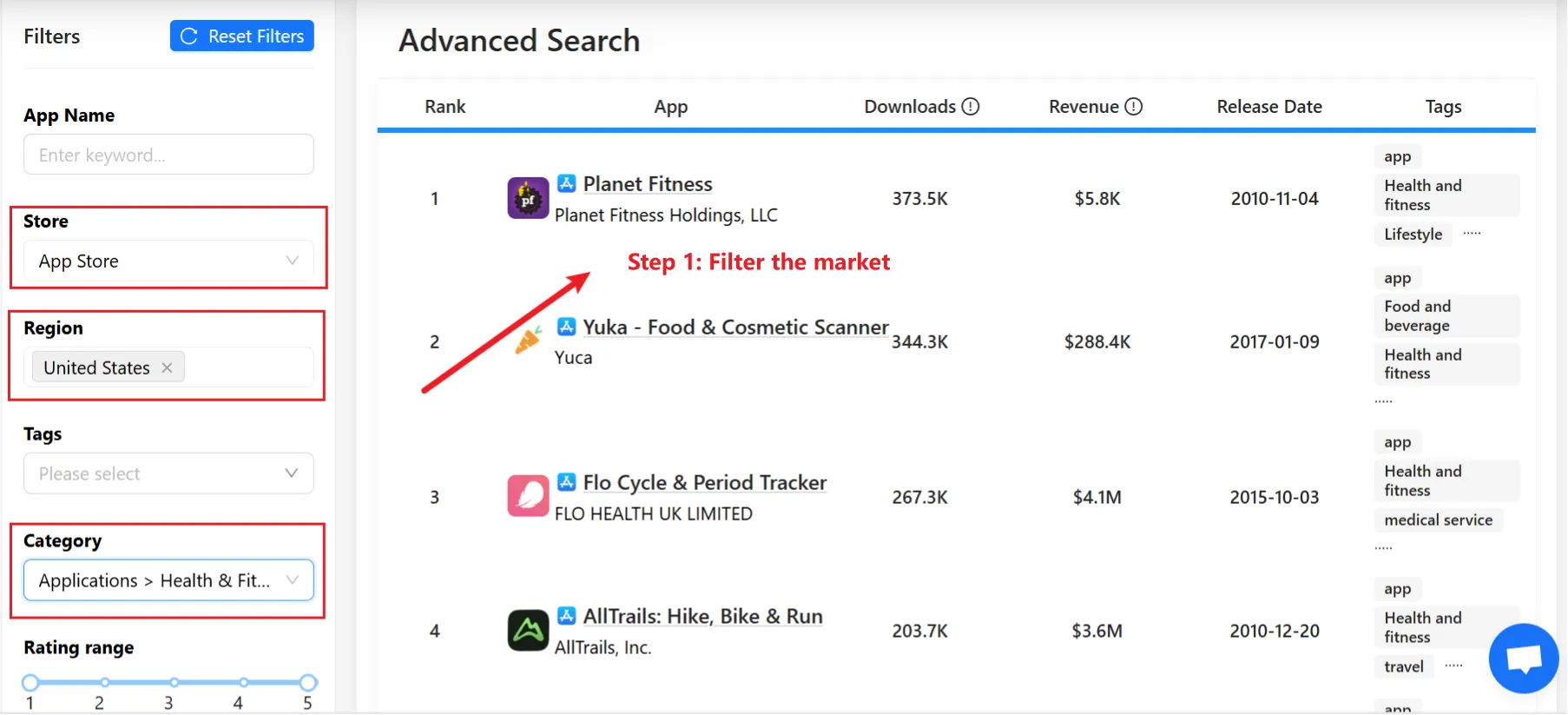Viewport: 1568px width, 715px height.
Task: Click the info icon next to Revenue
Action: pyautogui.click(x=1133, y=105)
